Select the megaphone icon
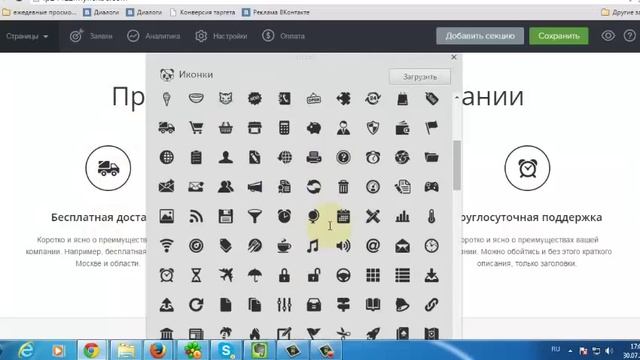The height and width of the screenshot is (360, 640). (x=255, y=187)
